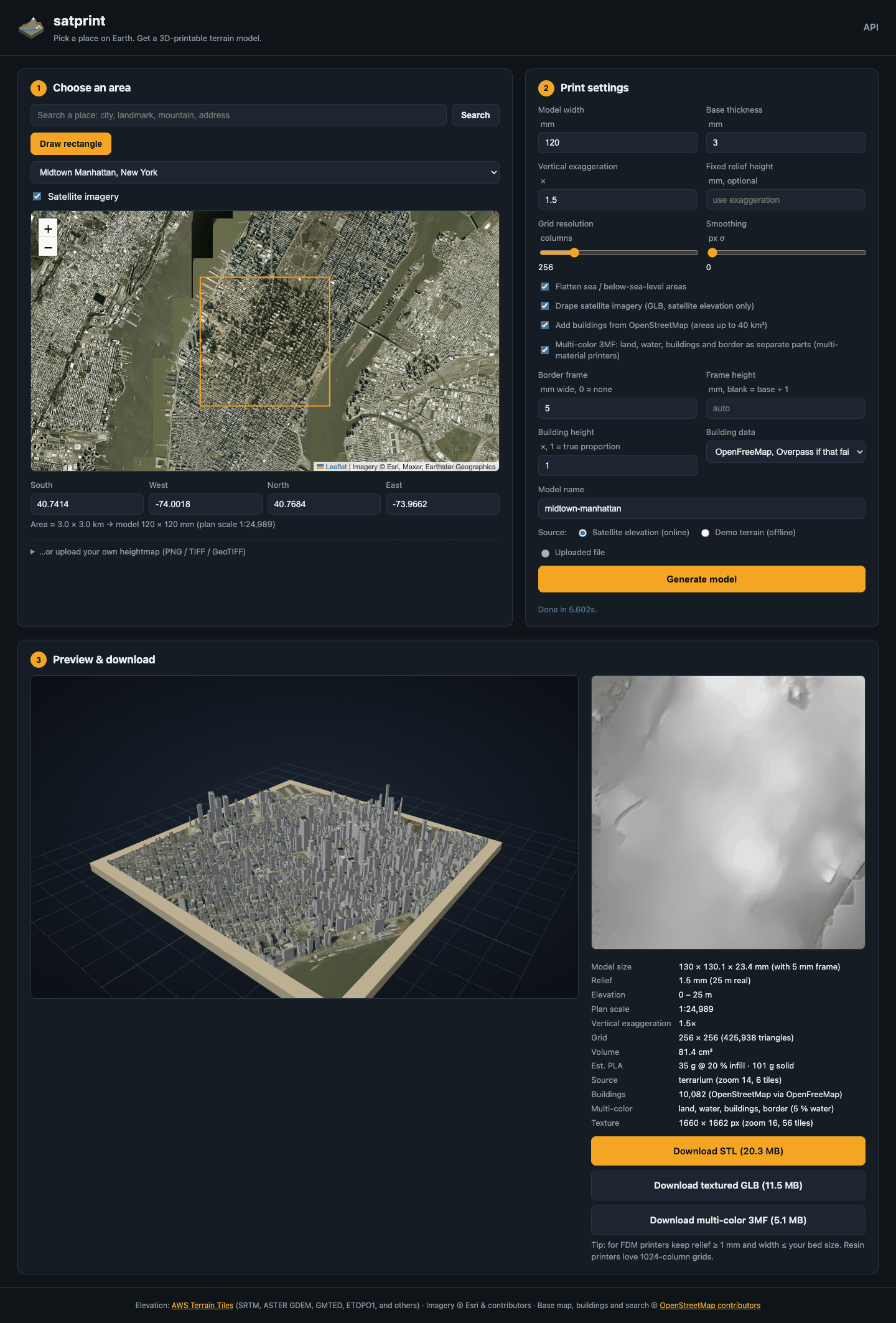896x1323 pixels.
Task: Select Uploaded file source
Action: (x=545, y=553)
